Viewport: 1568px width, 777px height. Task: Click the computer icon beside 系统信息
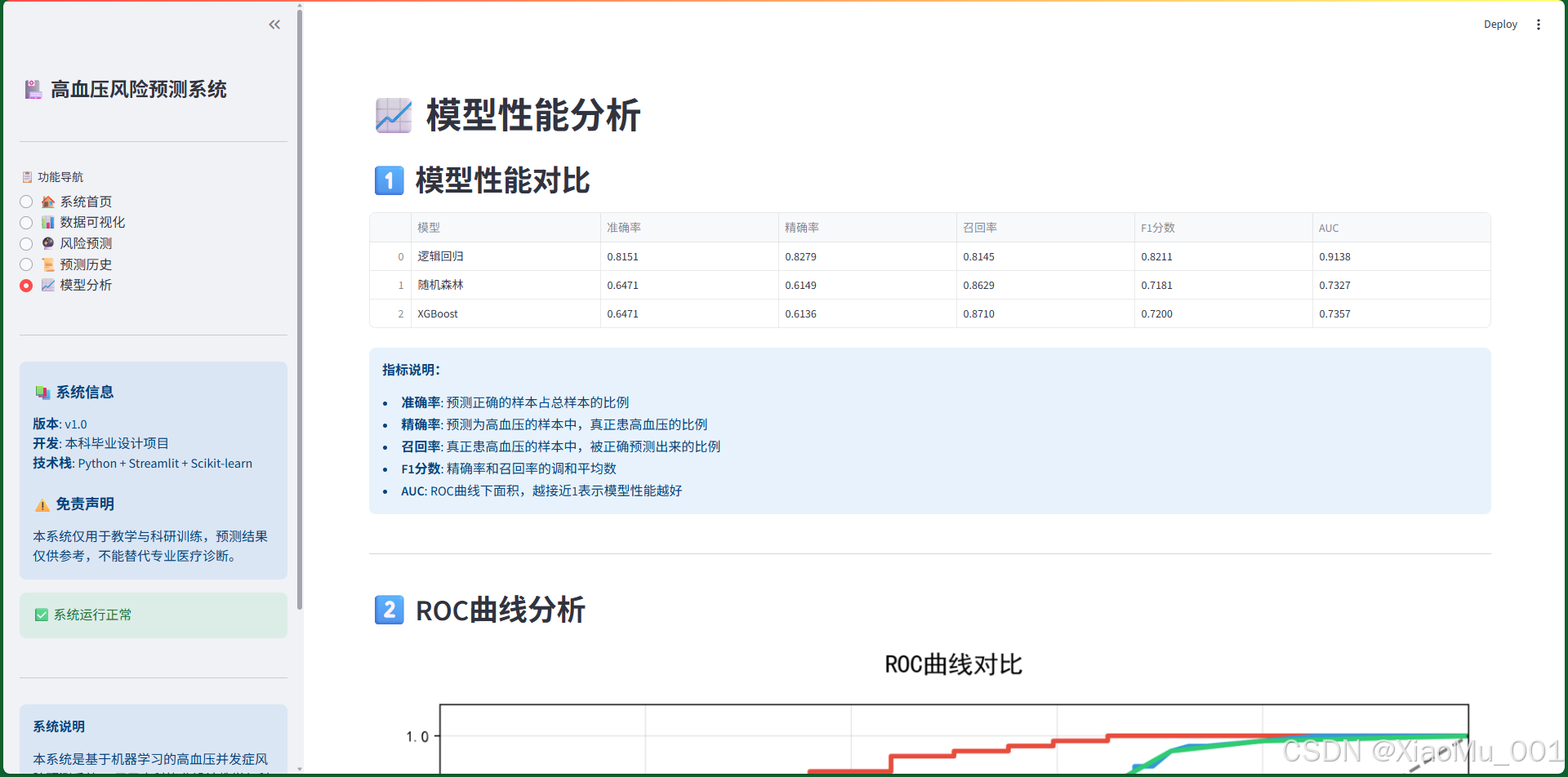[42, 393]
